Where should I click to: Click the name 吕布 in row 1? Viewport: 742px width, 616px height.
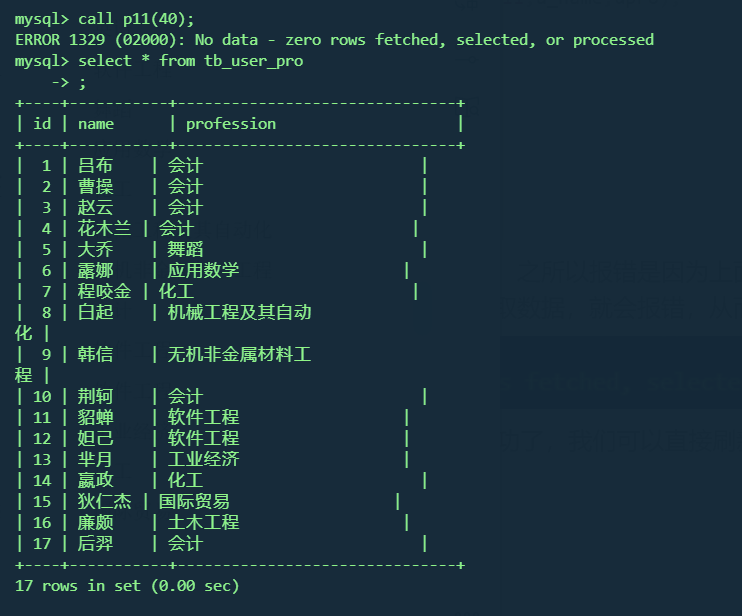(96, 166)
